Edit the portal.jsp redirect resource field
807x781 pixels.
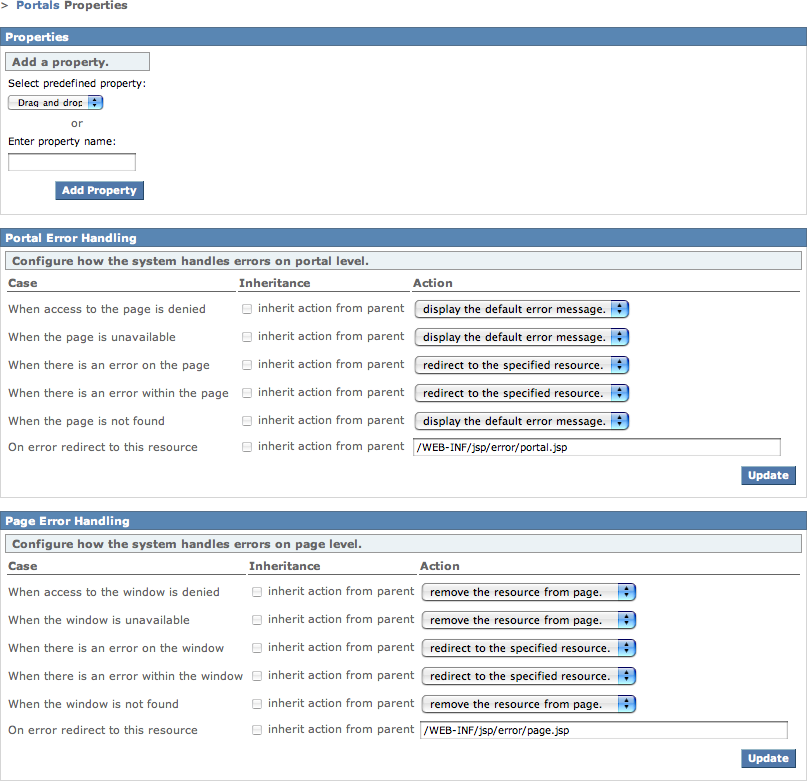596,448
